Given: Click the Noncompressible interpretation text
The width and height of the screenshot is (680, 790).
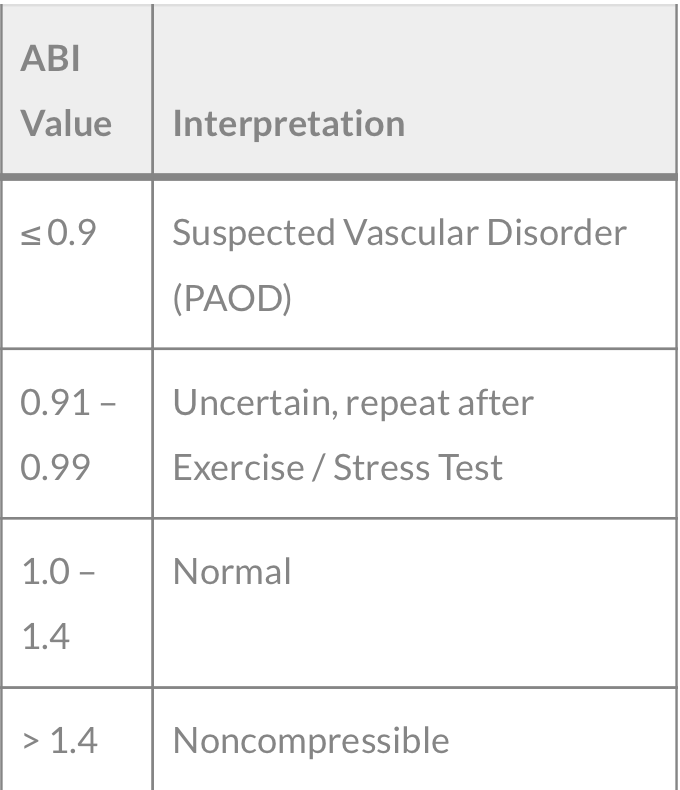Looking at the screenshot, I should [x=311, y=741].
